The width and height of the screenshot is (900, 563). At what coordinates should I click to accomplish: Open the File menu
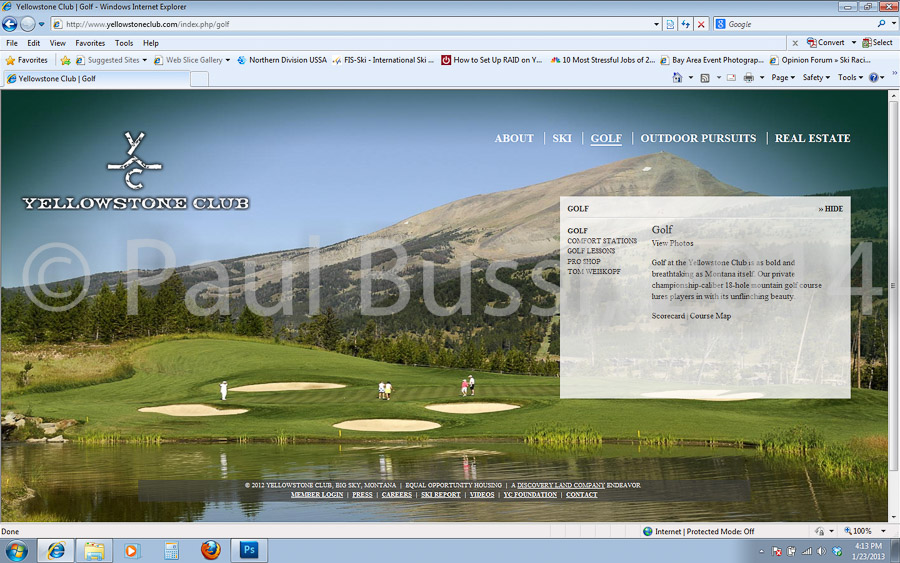pyautogui.click(x=11, y=43)
